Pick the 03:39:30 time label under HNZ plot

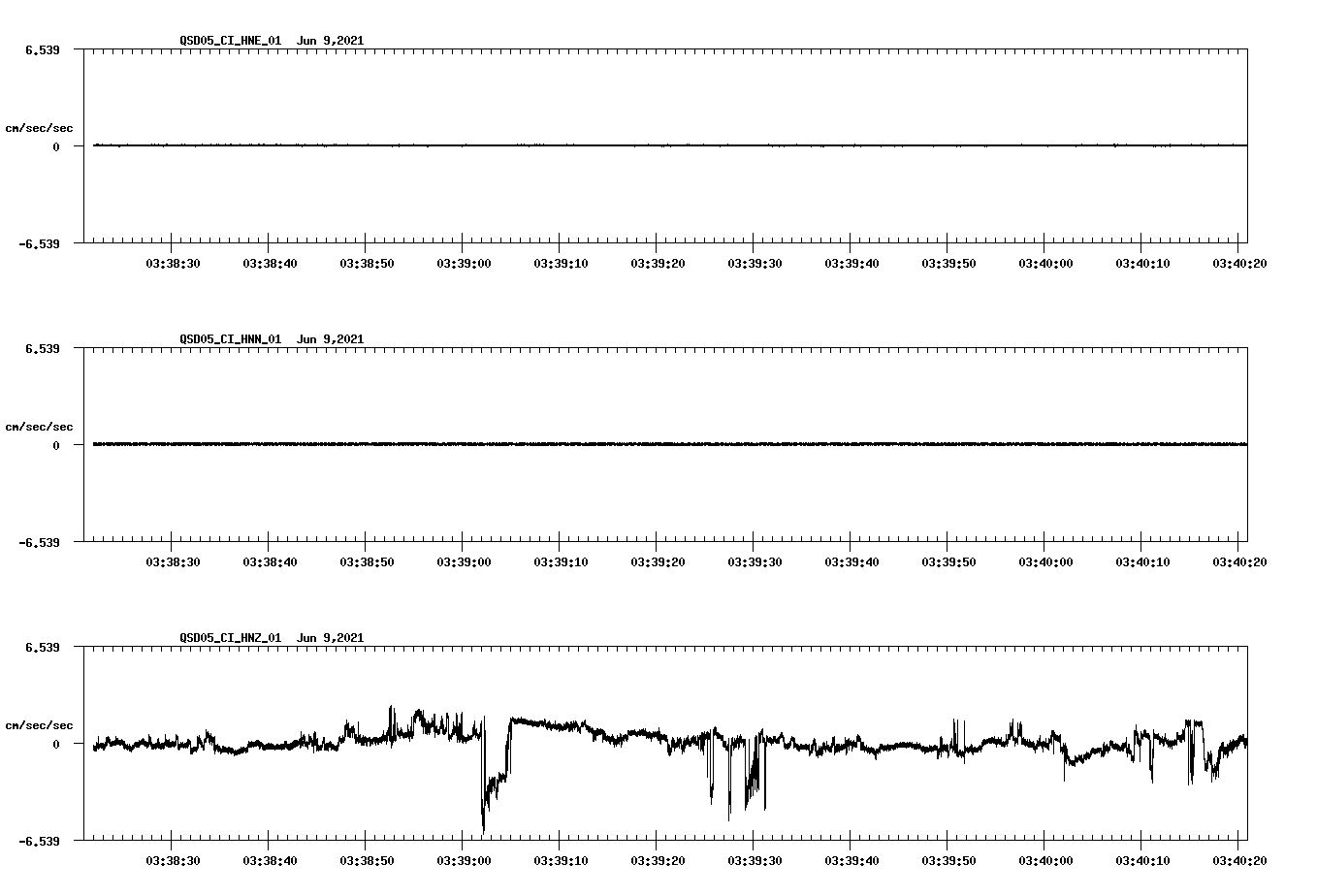[x=755, y=860]
